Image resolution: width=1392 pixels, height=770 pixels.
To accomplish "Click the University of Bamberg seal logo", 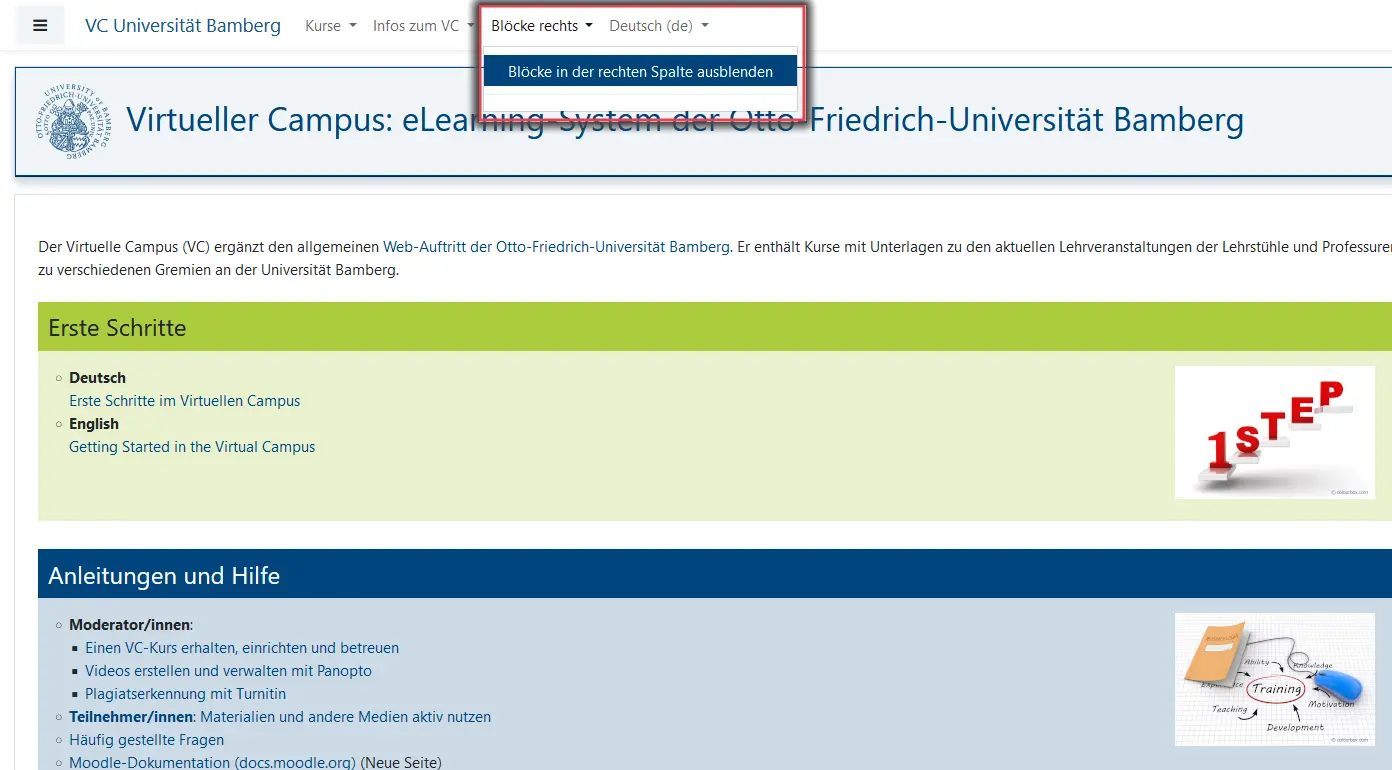I will point(73,120).
